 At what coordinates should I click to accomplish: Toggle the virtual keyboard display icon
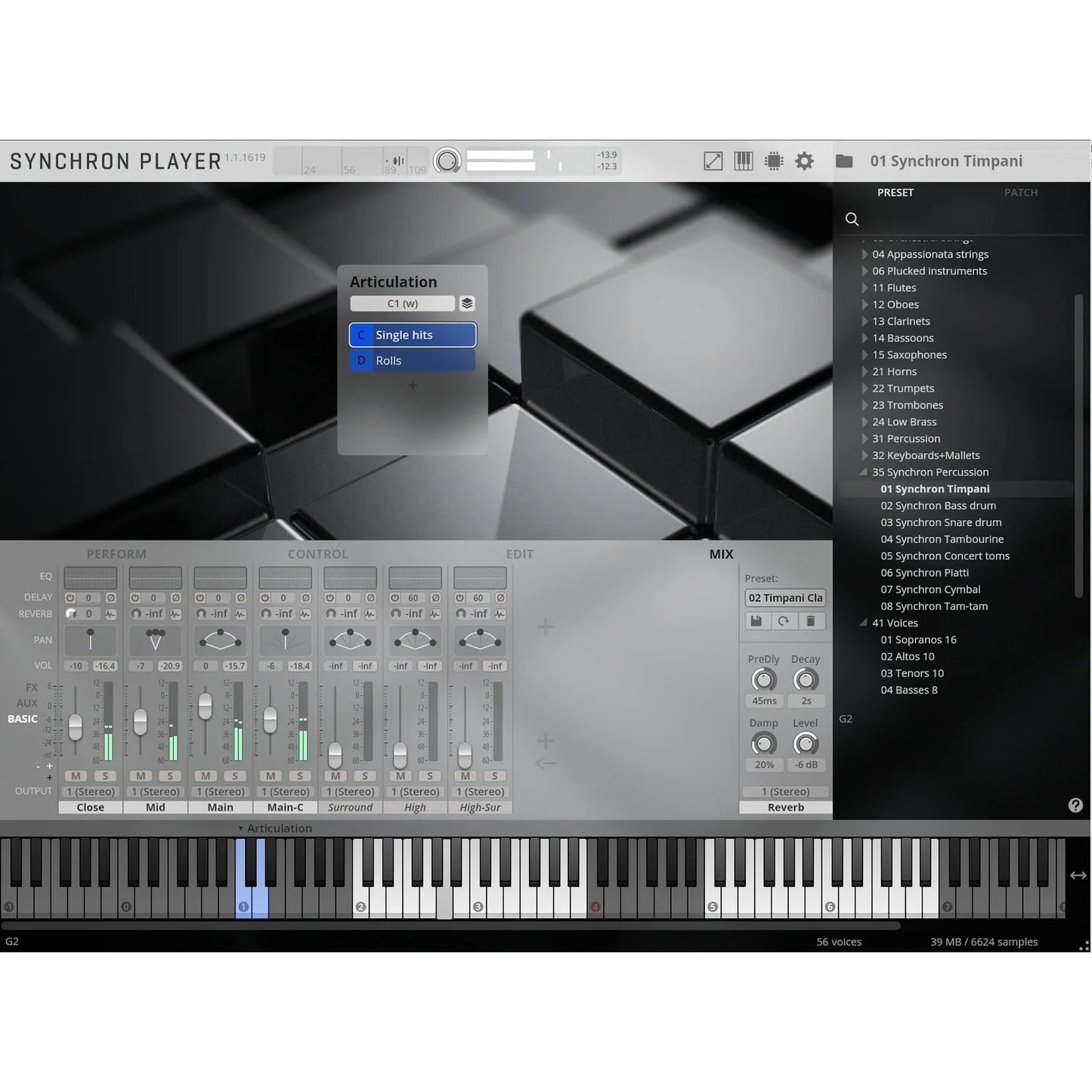tap(744, 160)
